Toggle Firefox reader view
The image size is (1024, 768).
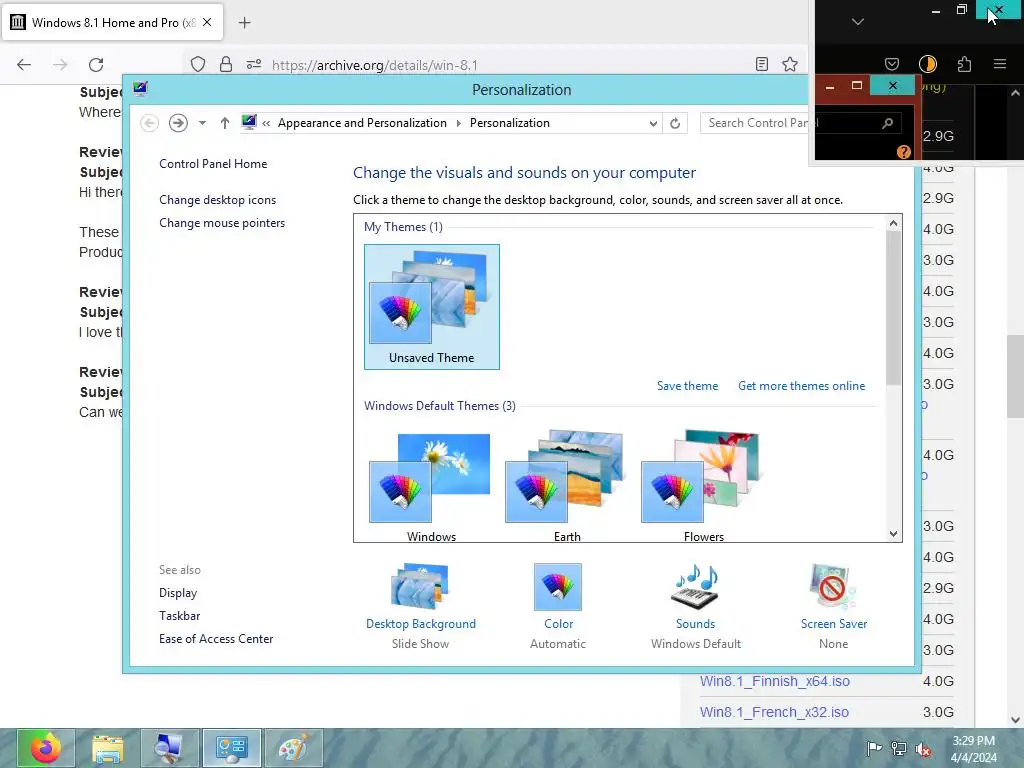pos(761,64)
